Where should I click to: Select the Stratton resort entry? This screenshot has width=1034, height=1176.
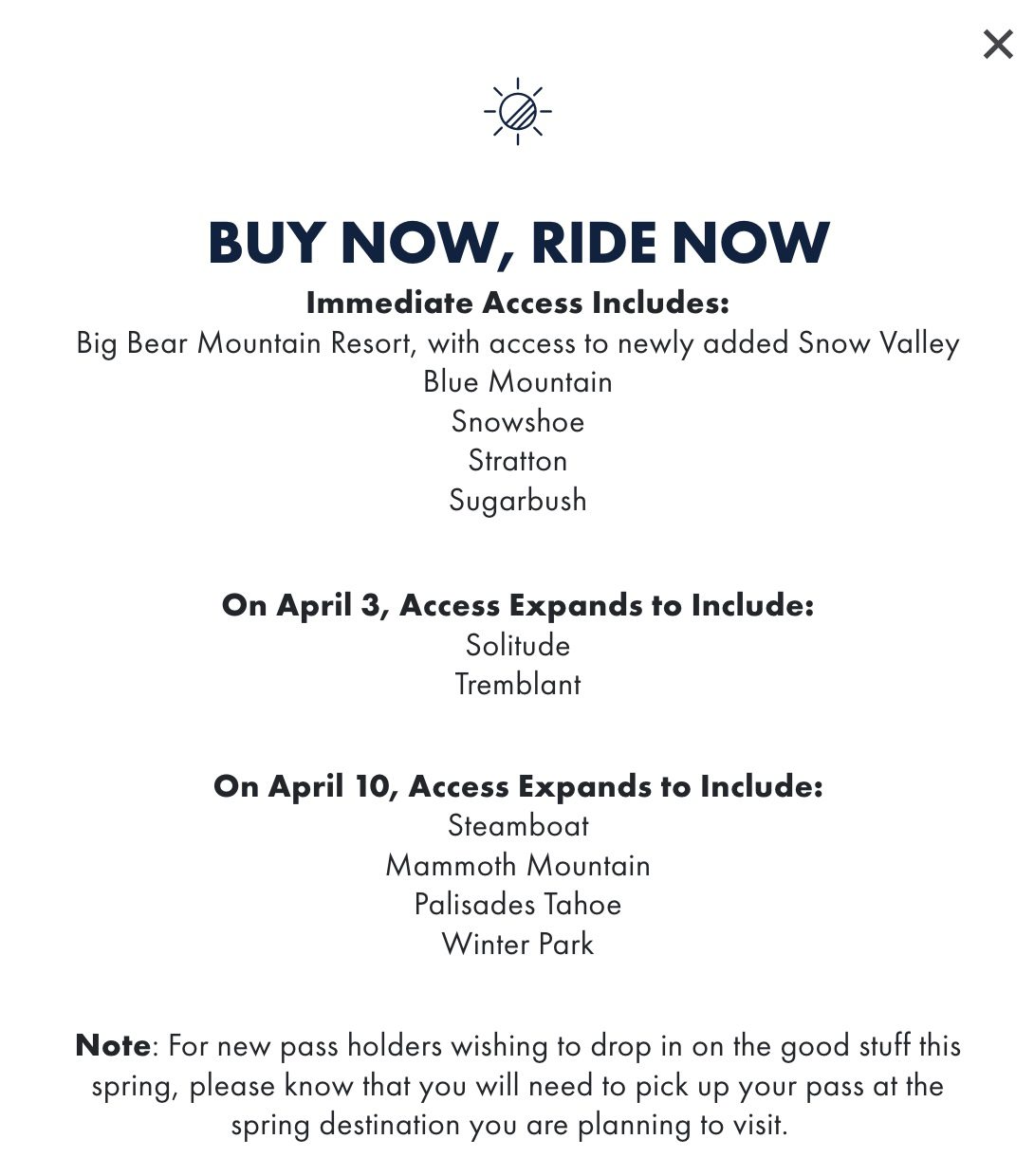coord(517,461)
